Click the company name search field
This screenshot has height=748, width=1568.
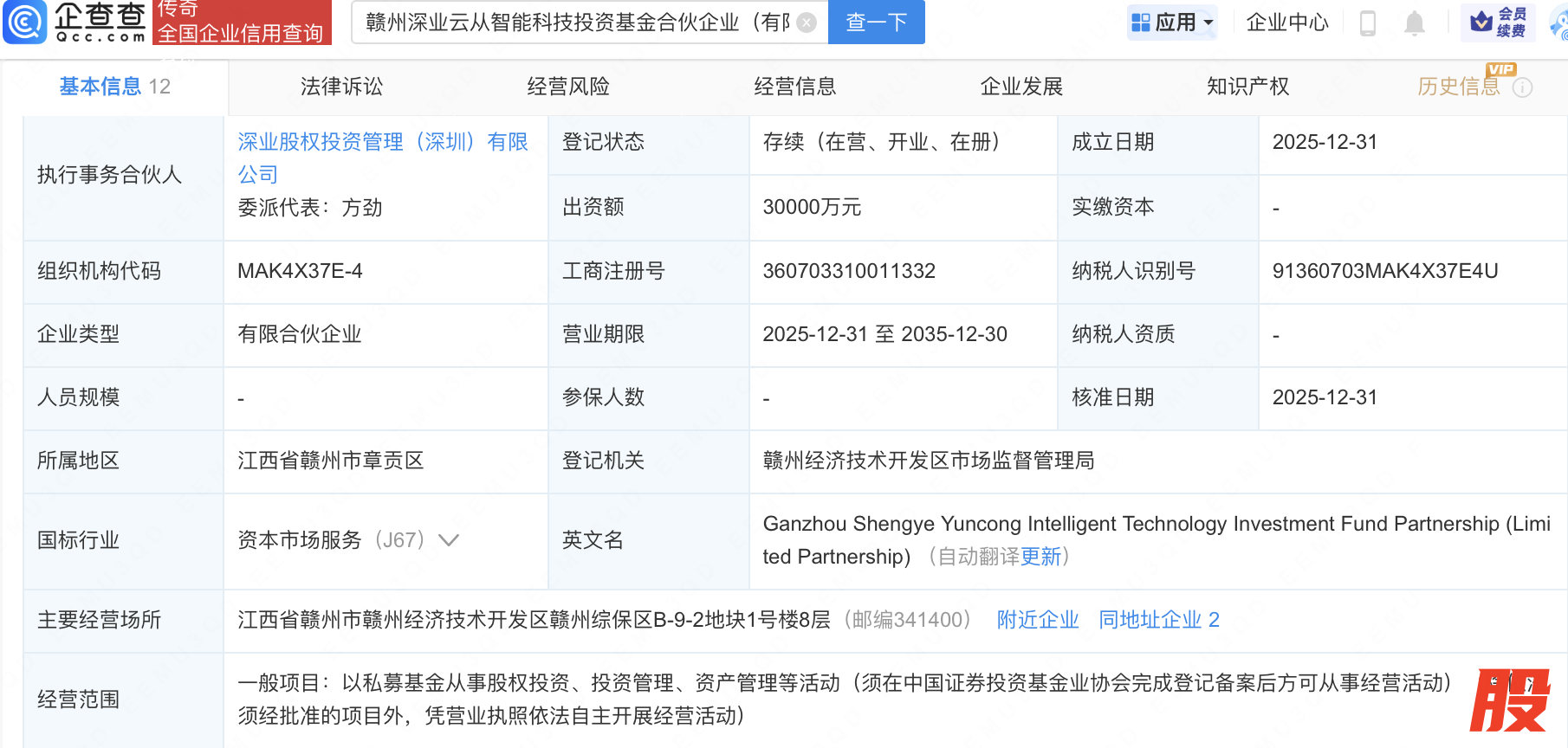[x=576, y=23]
